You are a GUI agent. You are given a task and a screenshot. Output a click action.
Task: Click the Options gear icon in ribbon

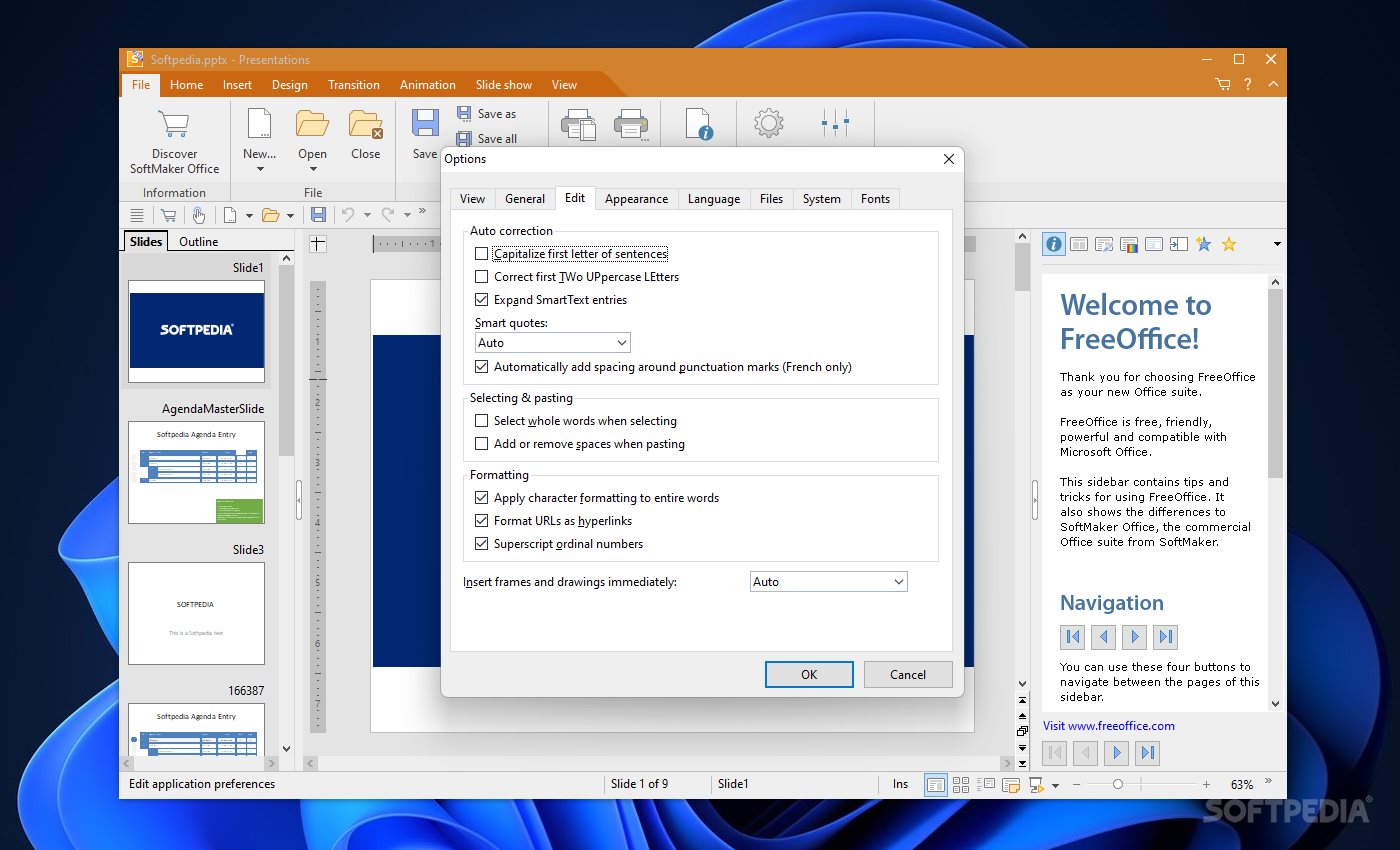pyautogui.click(x=768, y=124)
